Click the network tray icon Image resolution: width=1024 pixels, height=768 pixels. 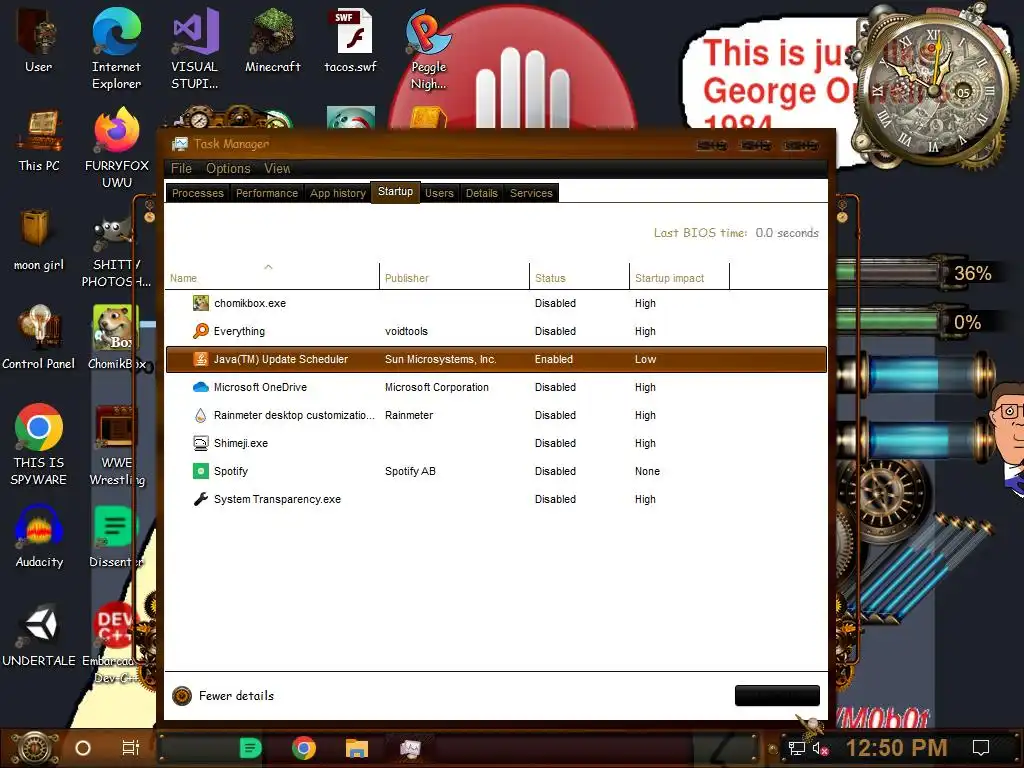pos(797,748)
